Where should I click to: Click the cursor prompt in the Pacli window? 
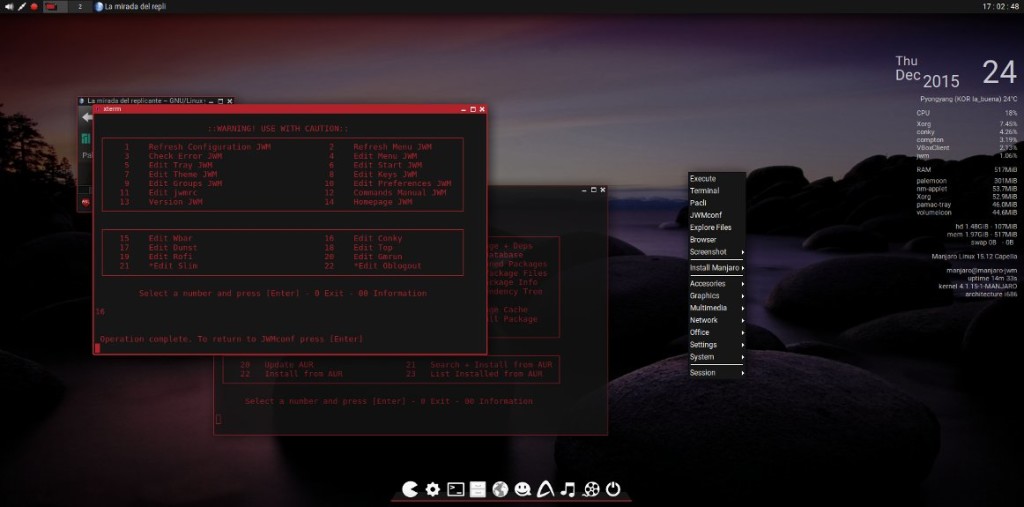[x=219, y=419]
